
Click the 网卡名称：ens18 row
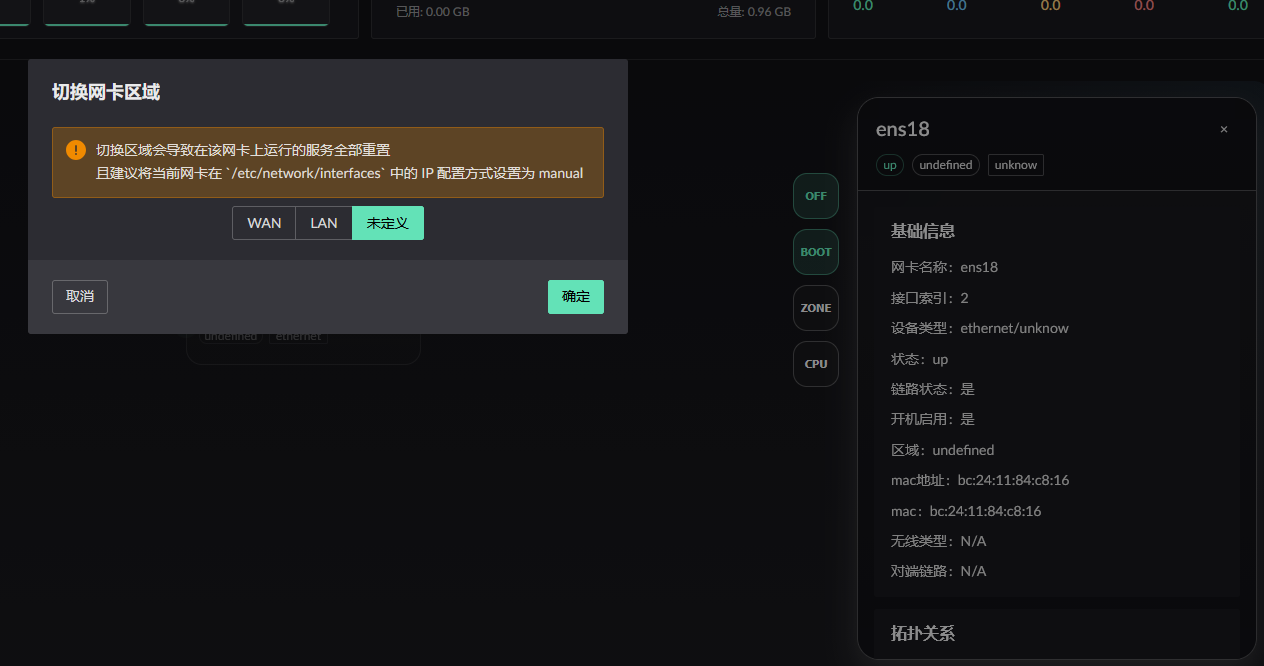pyautogui.click(x=944, y=267)
